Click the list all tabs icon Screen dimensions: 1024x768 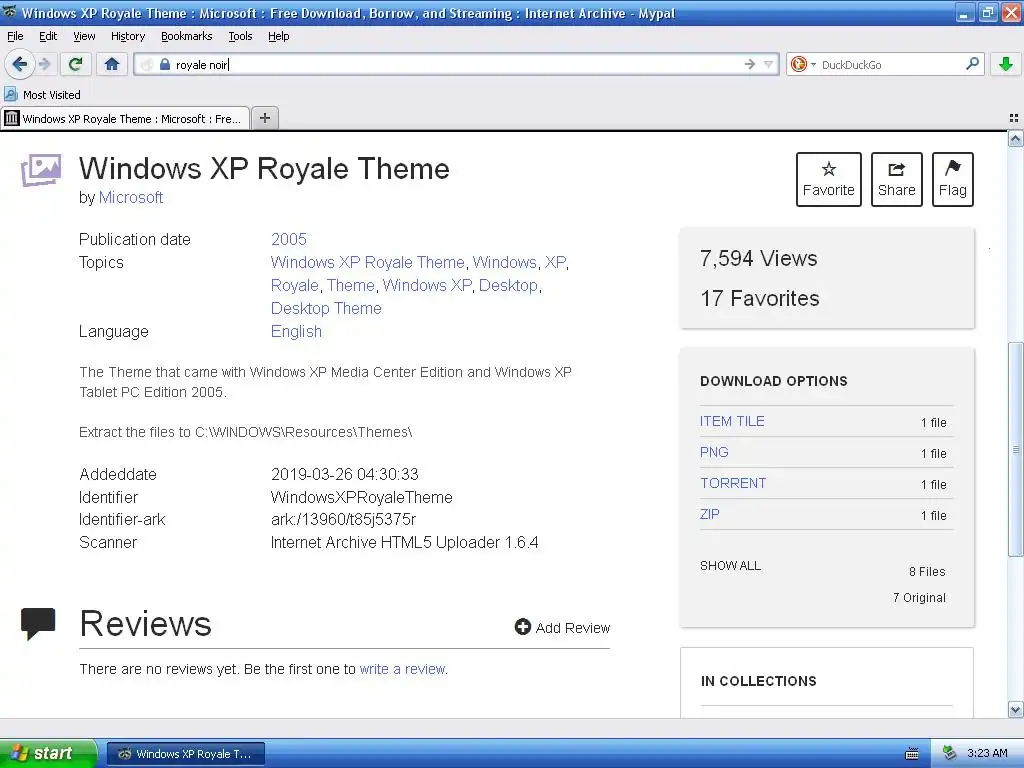point(1014,118)
